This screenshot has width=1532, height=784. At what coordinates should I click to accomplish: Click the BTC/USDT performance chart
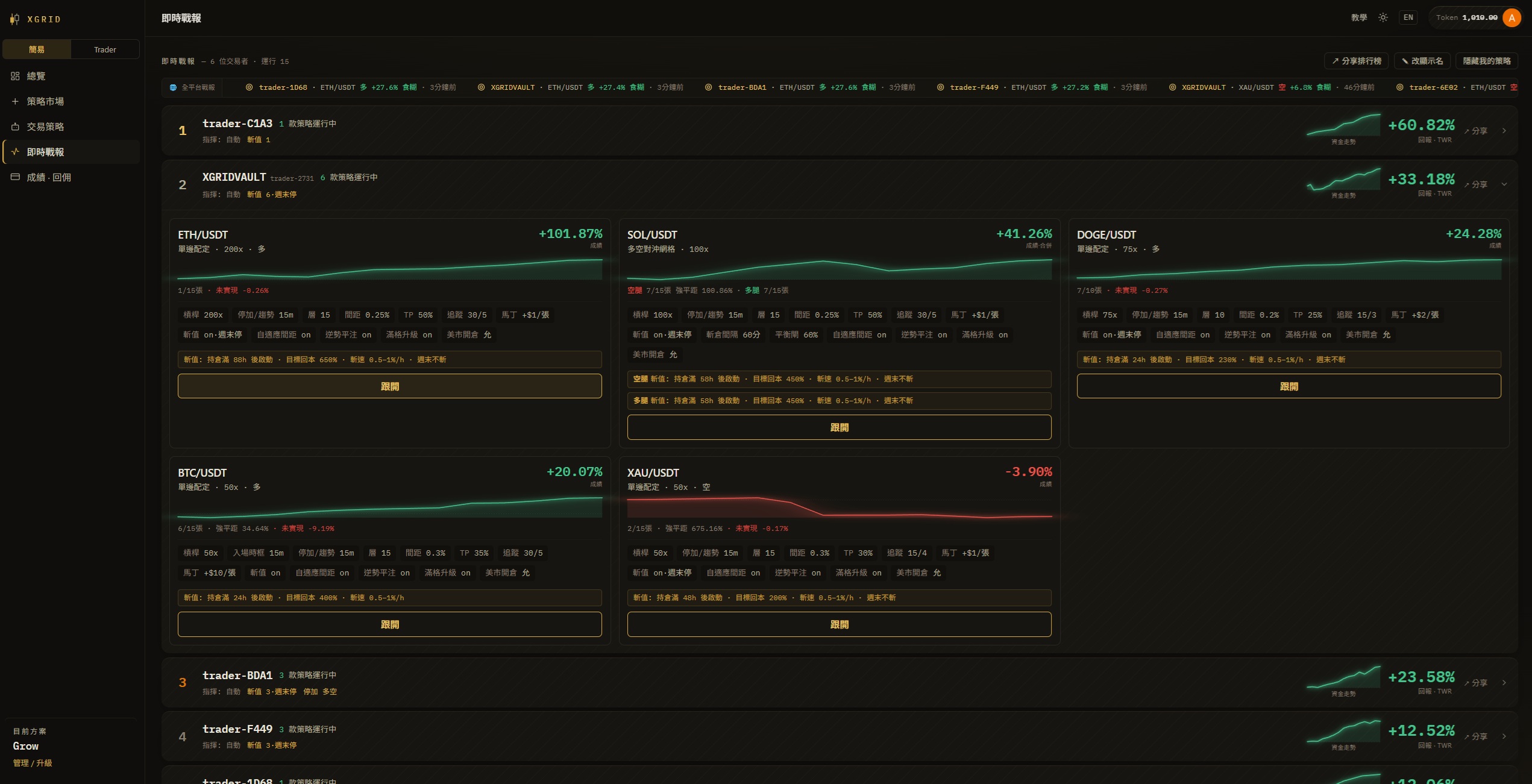coord(390,507)
